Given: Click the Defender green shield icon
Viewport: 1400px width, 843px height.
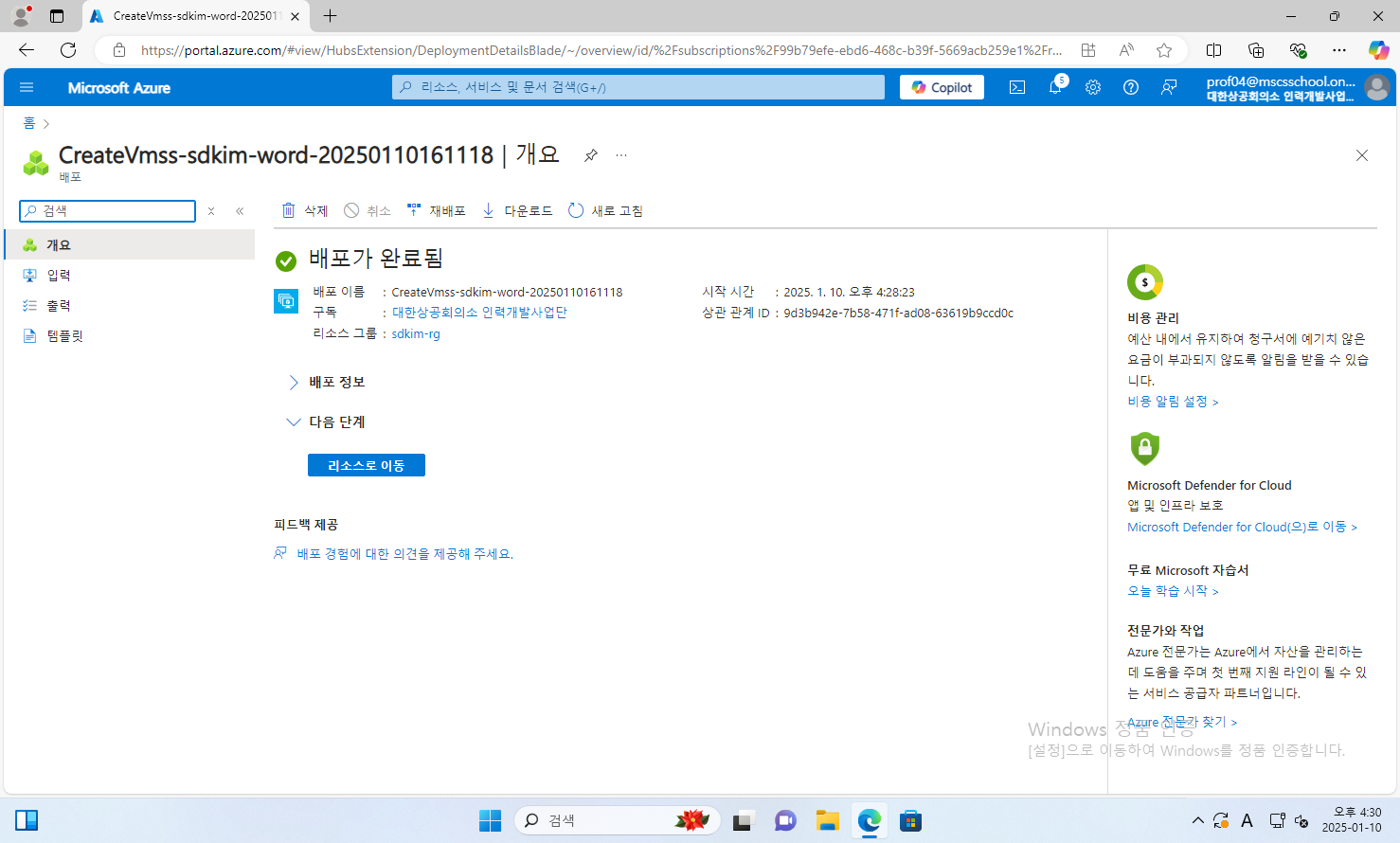Looking at the screenshot, I should click(x=1145, y=448).
